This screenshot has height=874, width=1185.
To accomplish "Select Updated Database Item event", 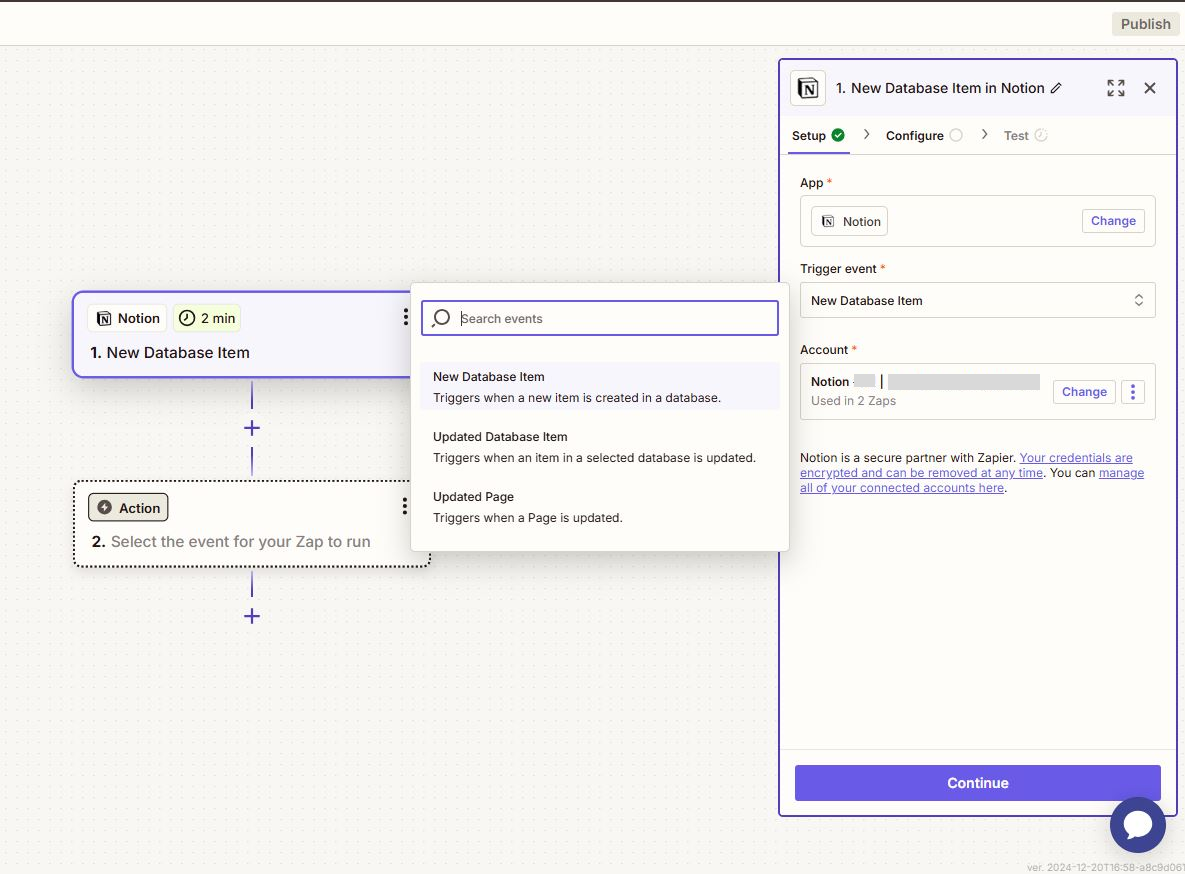I will point(600,447).
